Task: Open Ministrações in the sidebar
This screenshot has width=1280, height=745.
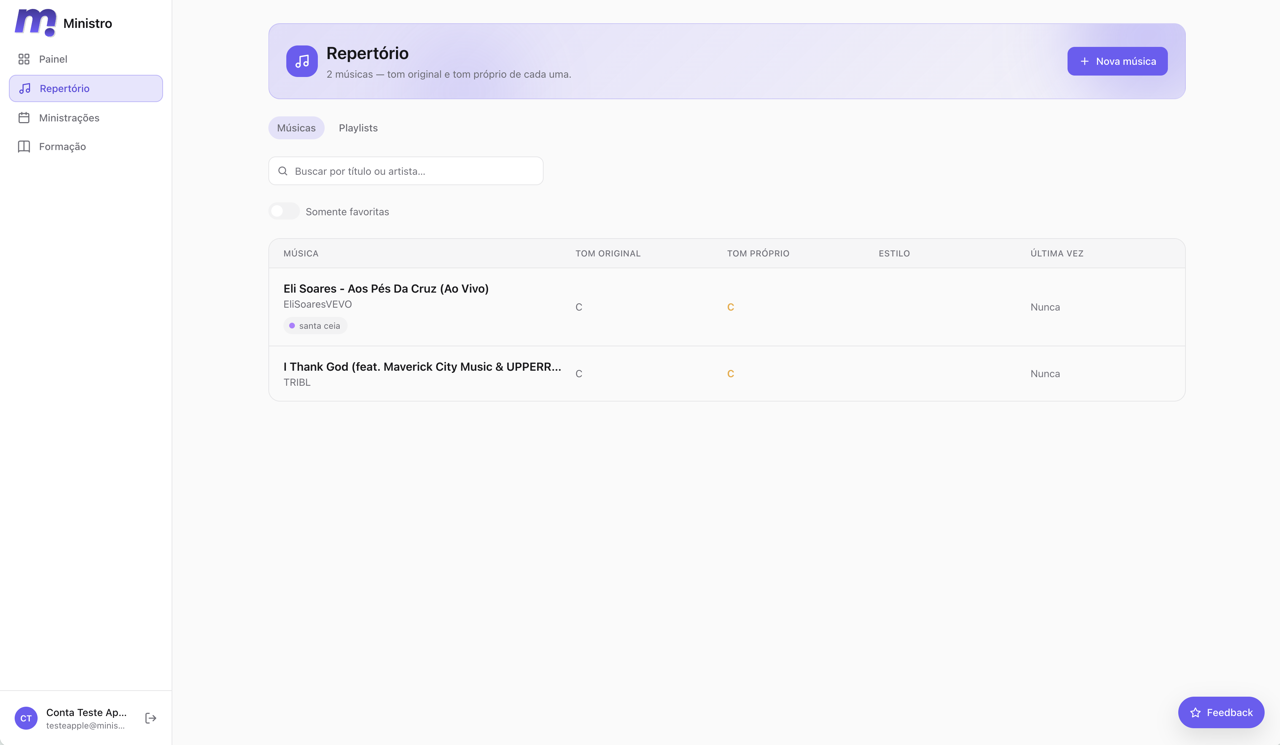Action: click(x=86, y=118)
